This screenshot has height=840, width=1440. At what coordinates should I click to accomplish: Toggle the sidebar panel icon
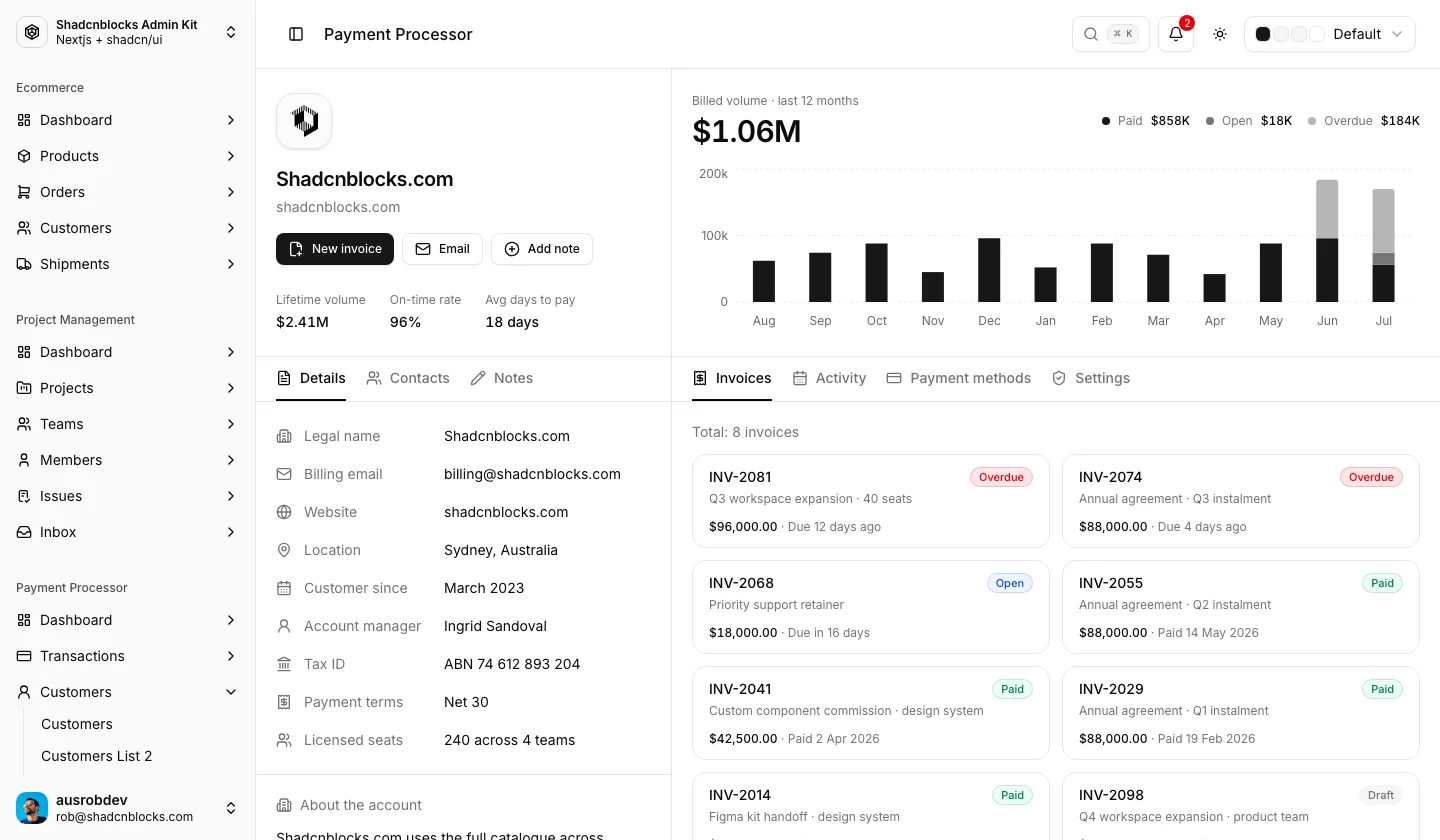[296, 34]
